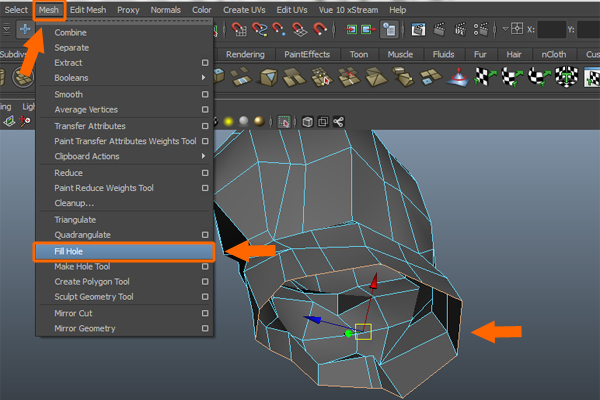Click the Cleanup... menu entry

tap(74, 203)
